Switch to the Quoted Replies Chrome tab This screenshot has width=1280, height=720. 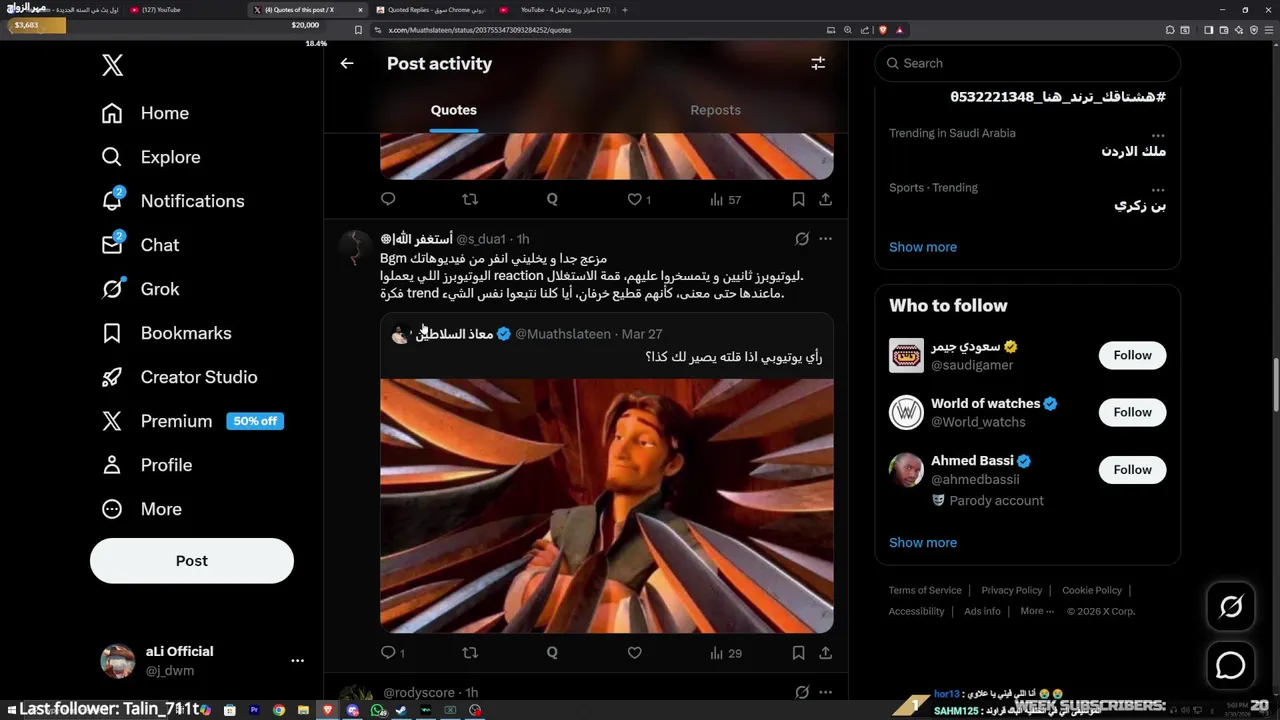431,10
